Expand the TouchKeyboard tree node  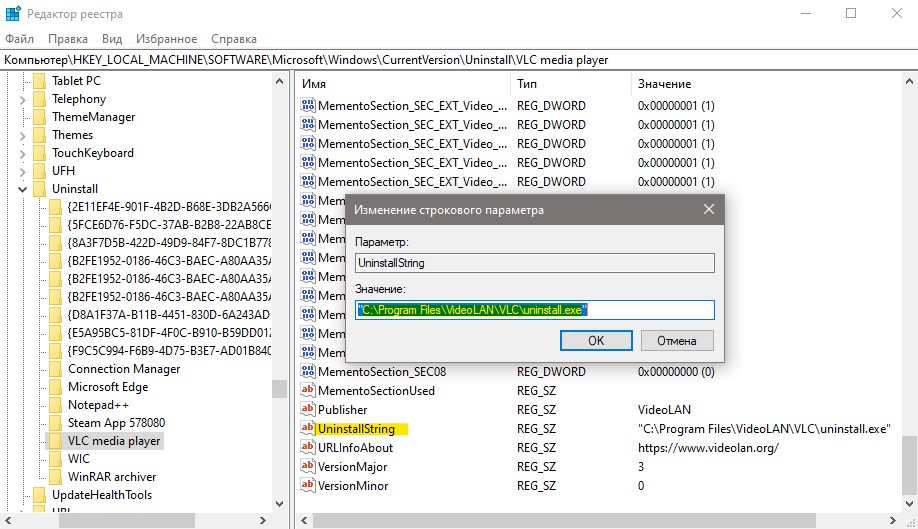coord(22,154)
